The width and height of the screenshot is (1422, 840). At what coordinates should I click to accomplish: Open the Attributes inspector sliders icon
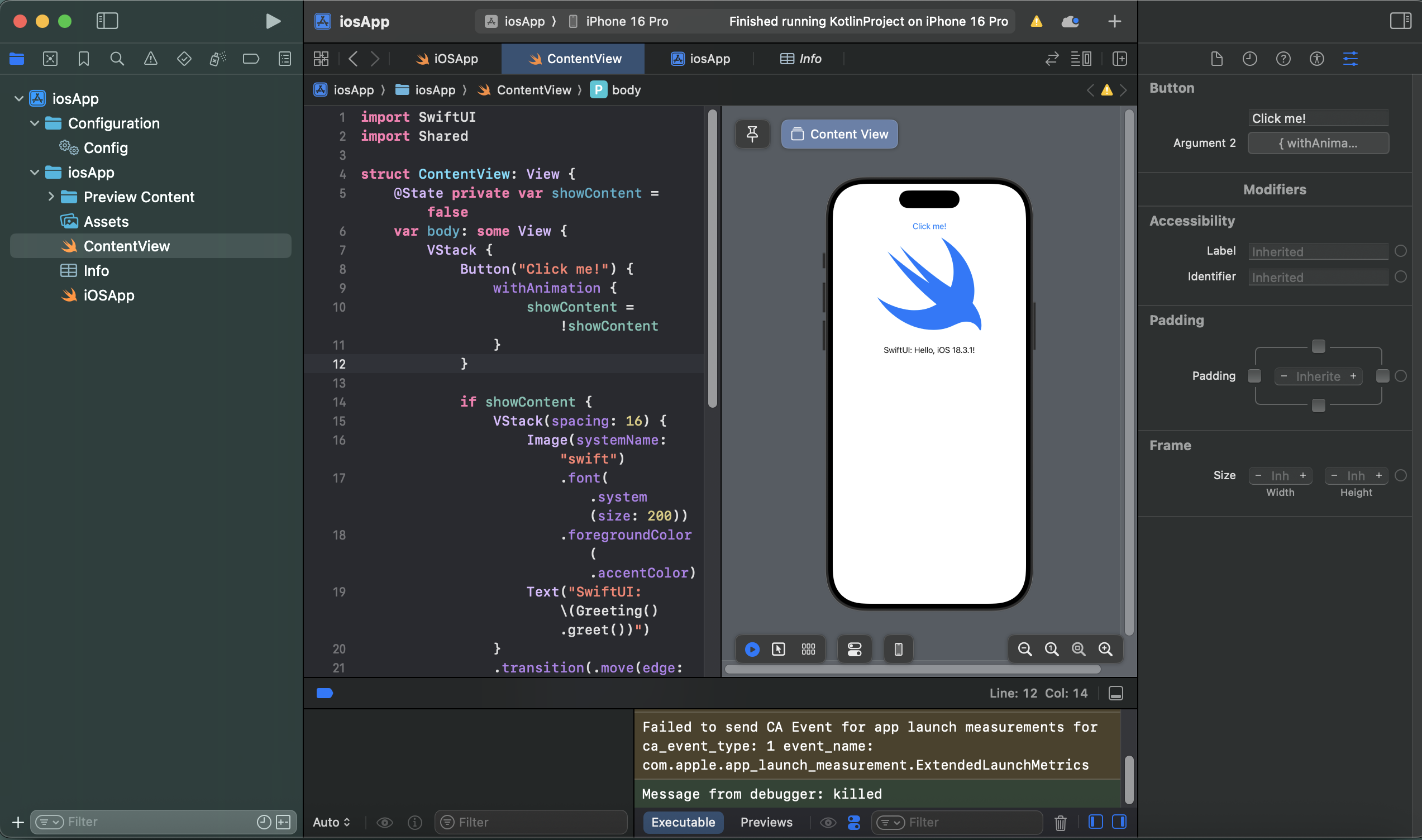point(1350,59)
